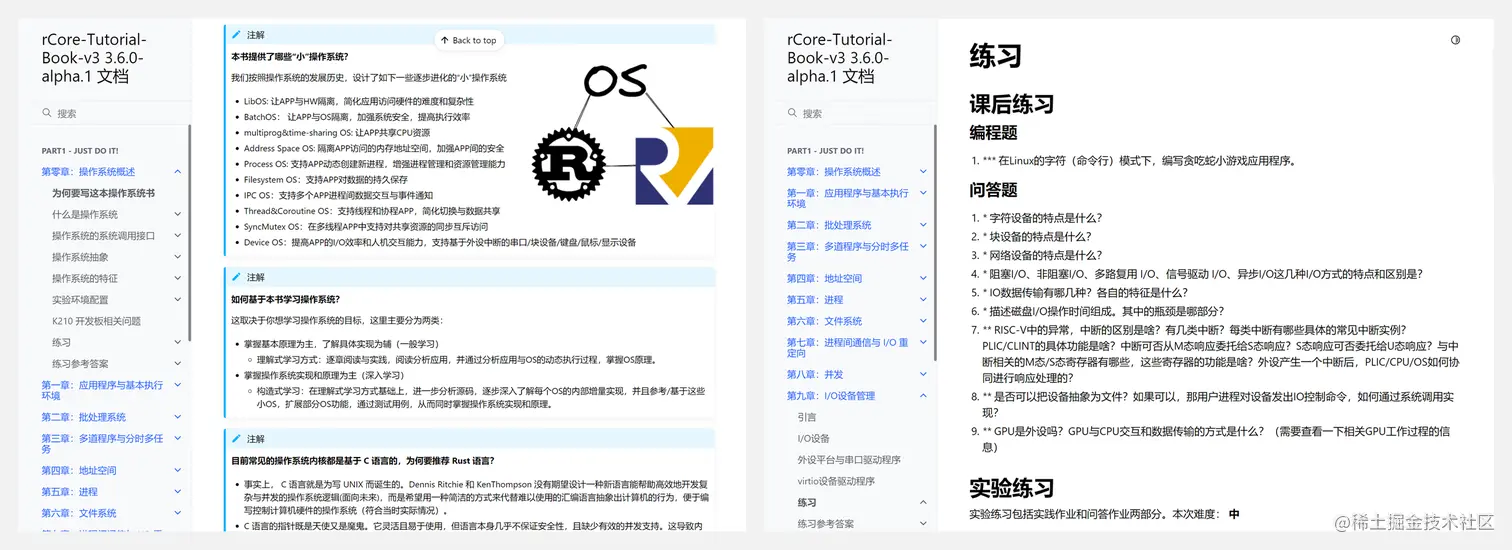Expand 操作系统的系统调用接口 chevron
The width and height of the screenshot is (1512, 550).
pos(178,236)
